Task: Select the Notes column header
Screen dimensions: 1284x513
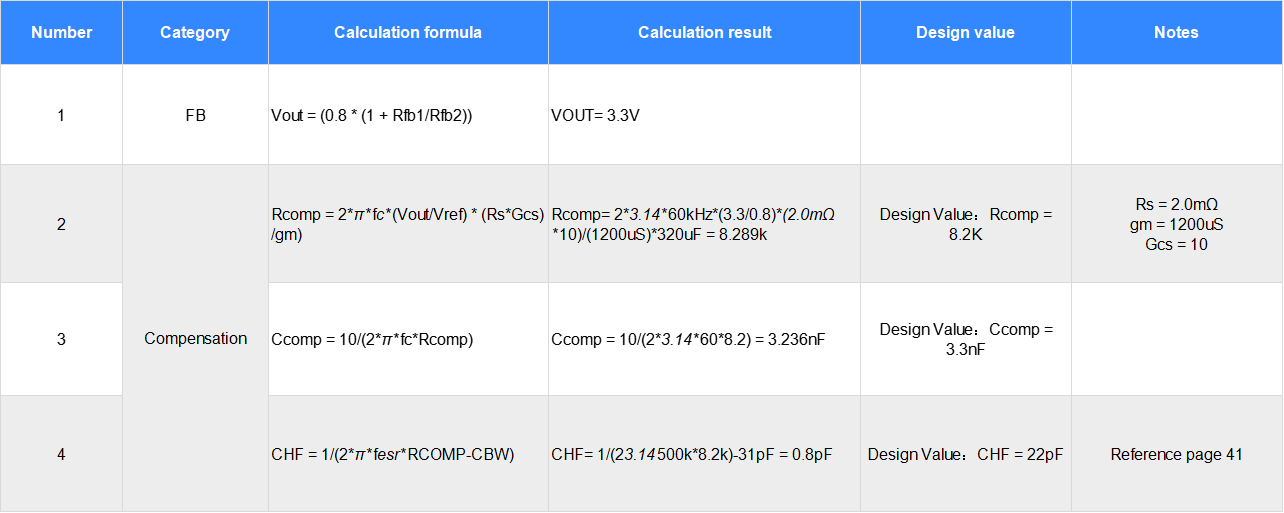Action: (x=1176, y=33)
